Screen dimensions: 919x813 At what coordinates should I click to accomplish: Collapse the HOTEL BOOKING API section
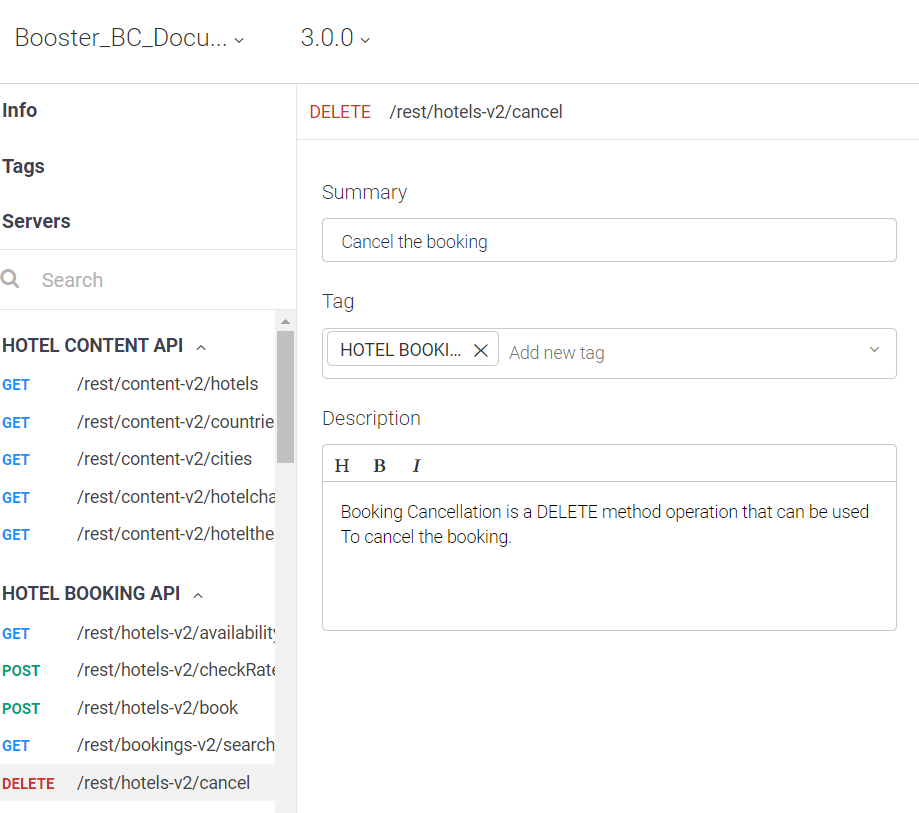pyautogui.click(x=197, y=593)
